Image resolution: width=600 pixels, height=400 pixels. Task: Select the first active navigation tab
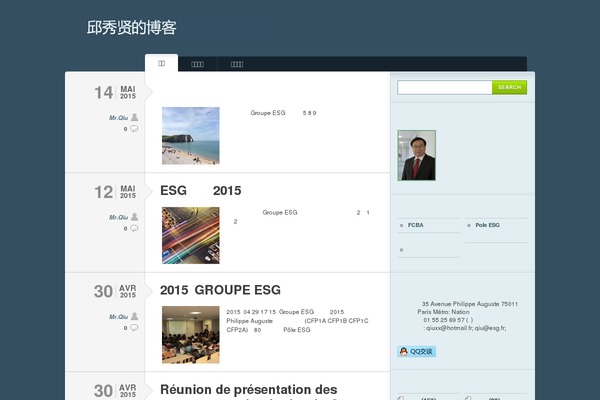161,63
